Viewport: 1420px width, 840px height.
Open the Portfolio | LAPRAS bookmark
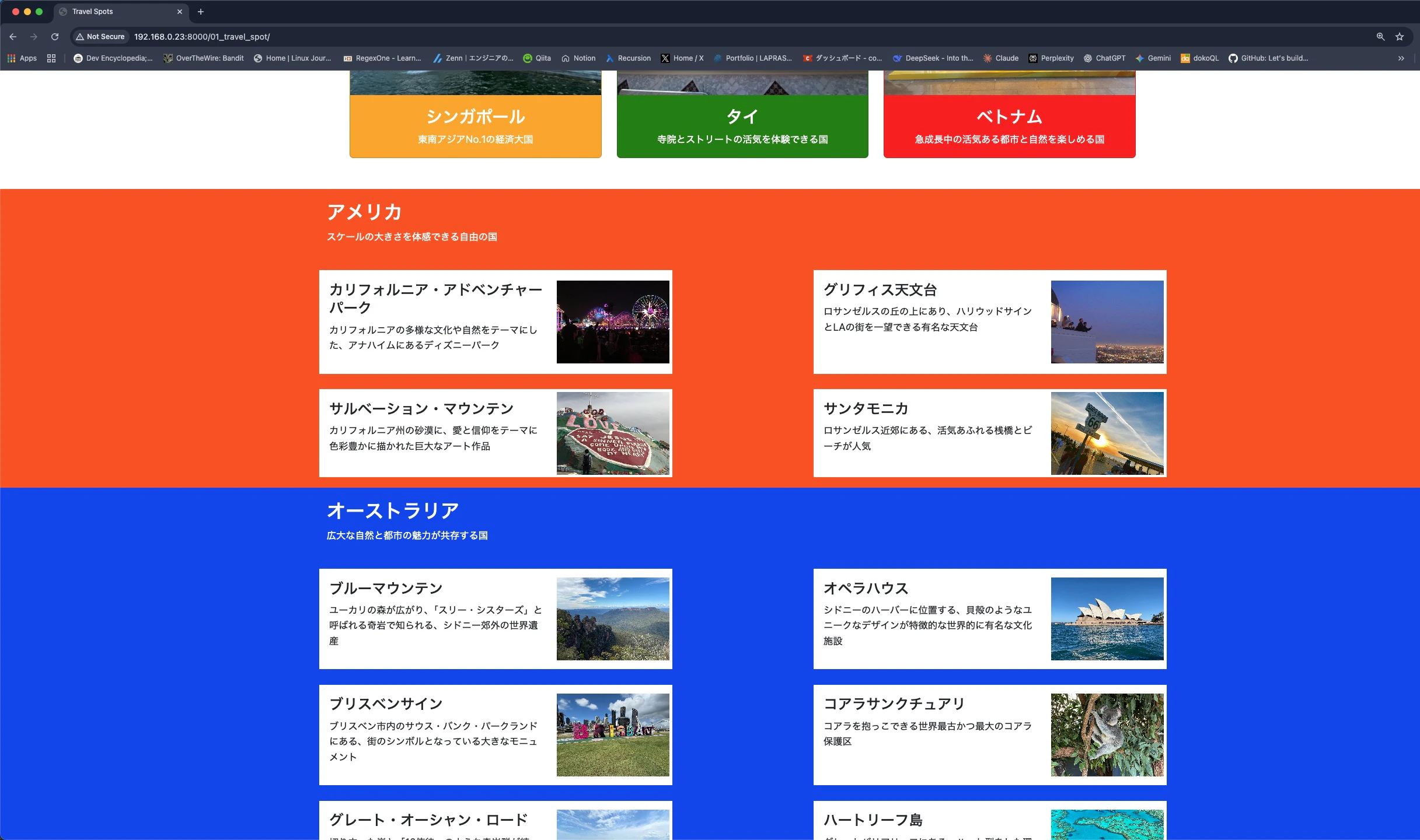click(753, 58)
